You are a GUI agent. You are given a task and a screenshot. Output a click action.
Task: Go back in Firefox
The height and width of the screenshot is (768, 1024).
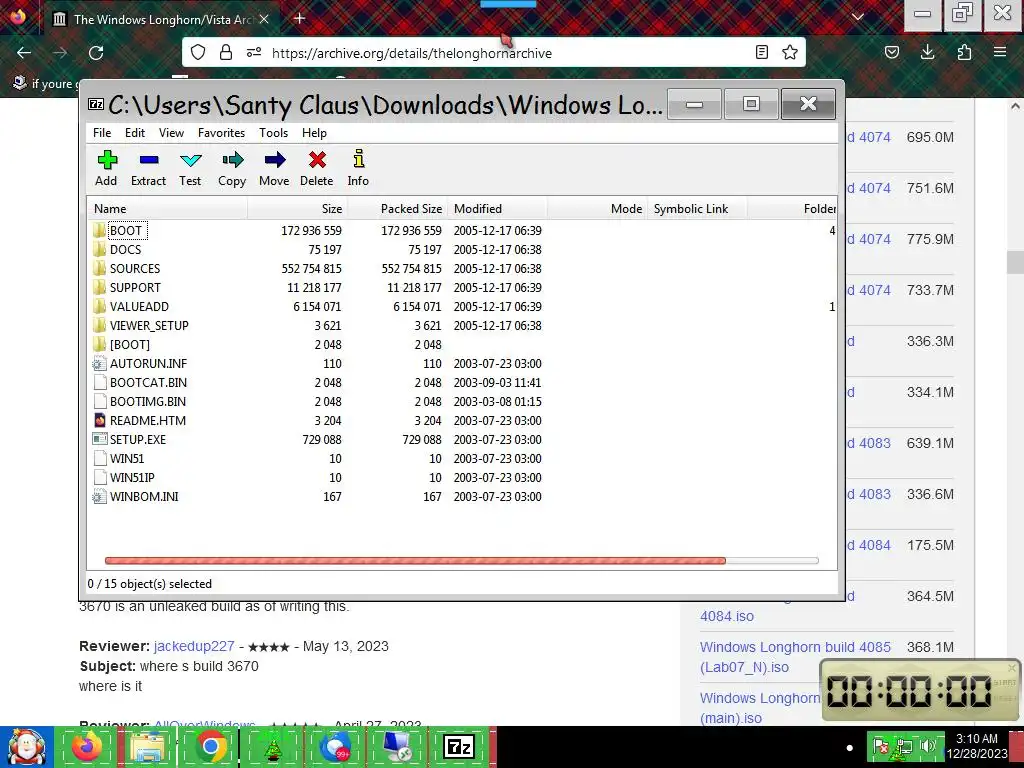pos(24,53)
